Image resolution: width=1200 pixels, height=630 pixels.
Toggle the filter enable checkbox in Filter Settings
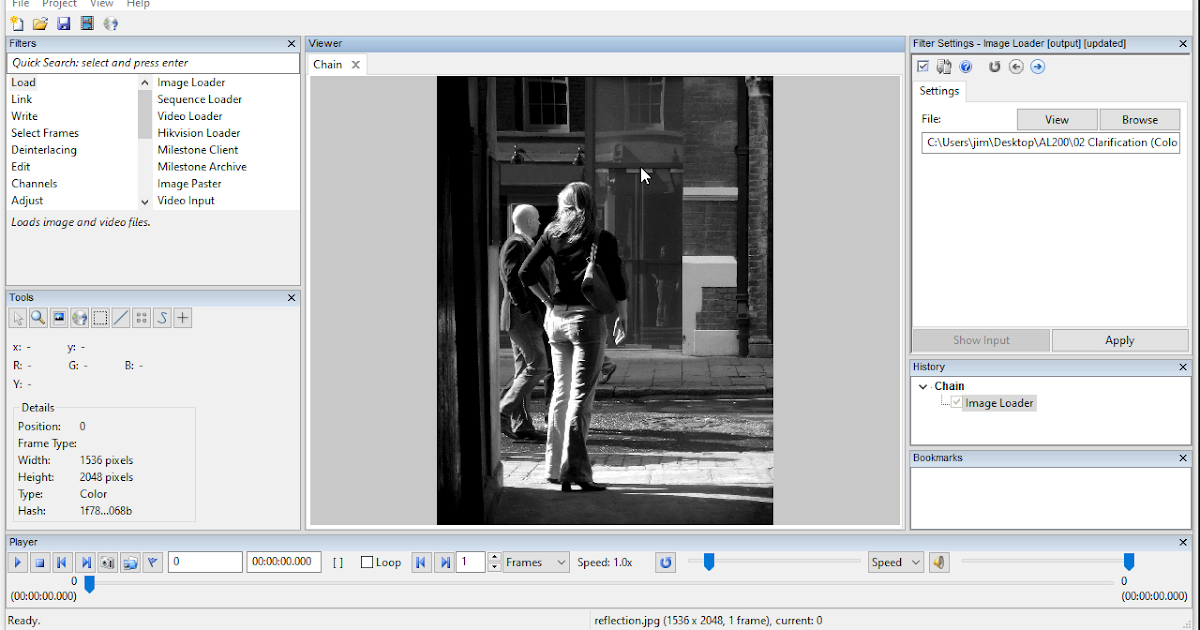click(923, 67)
